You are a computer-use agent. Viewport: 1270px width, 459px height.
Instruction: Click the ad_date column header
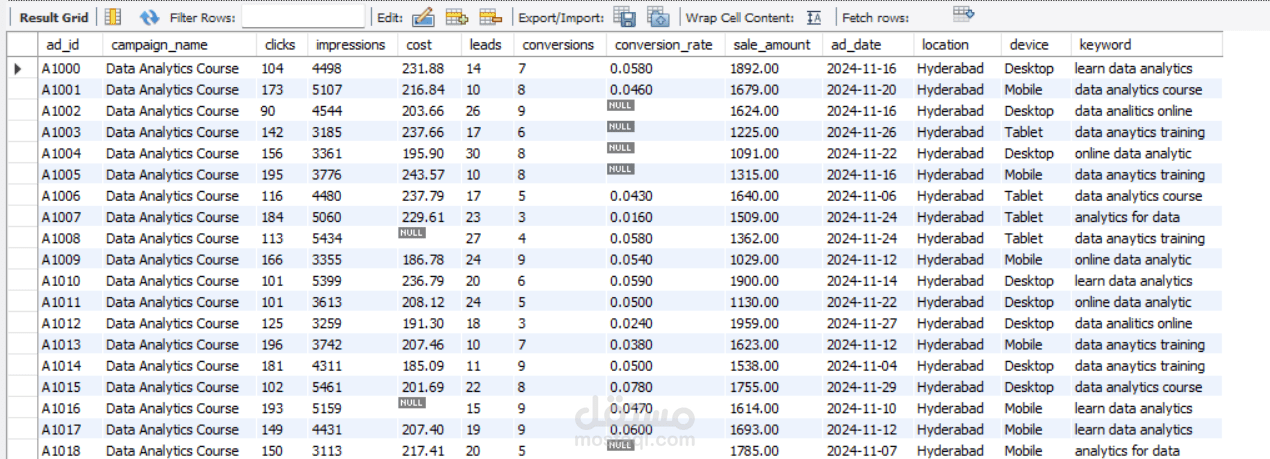(867, 44)
